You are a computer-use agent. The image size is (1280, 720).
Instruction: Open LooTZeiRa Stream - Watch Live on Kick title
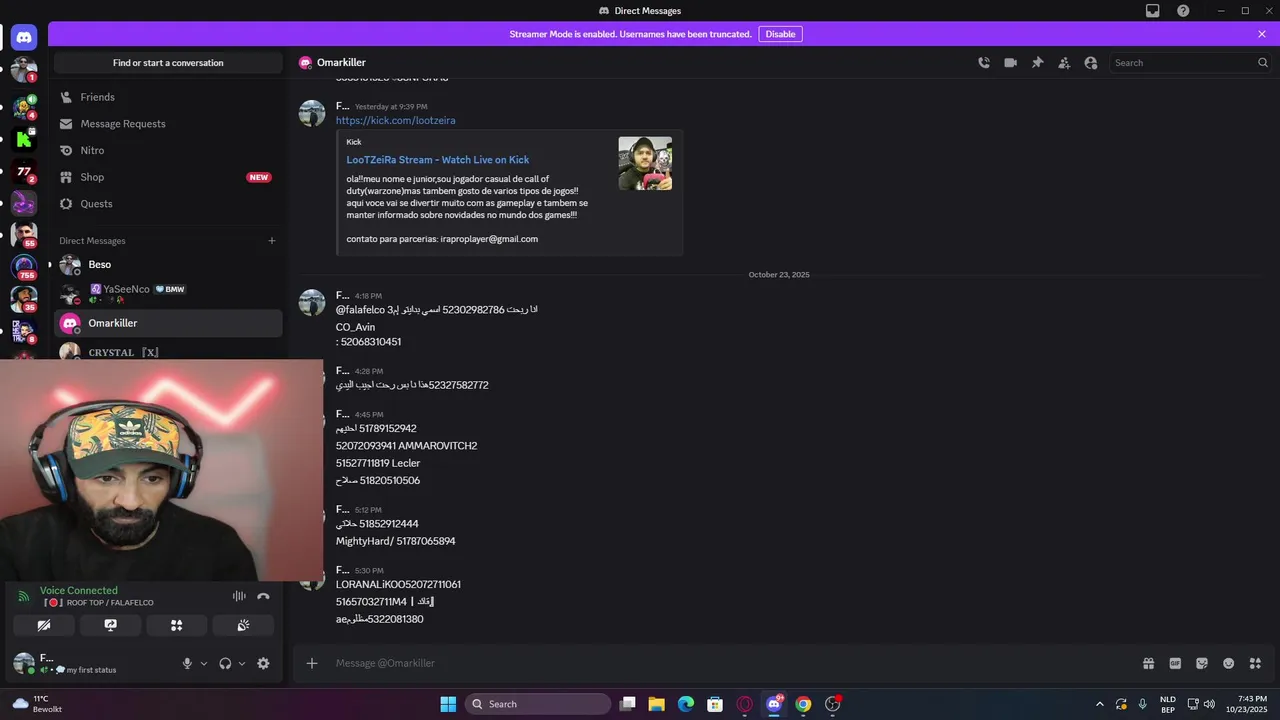click(438, 160)
